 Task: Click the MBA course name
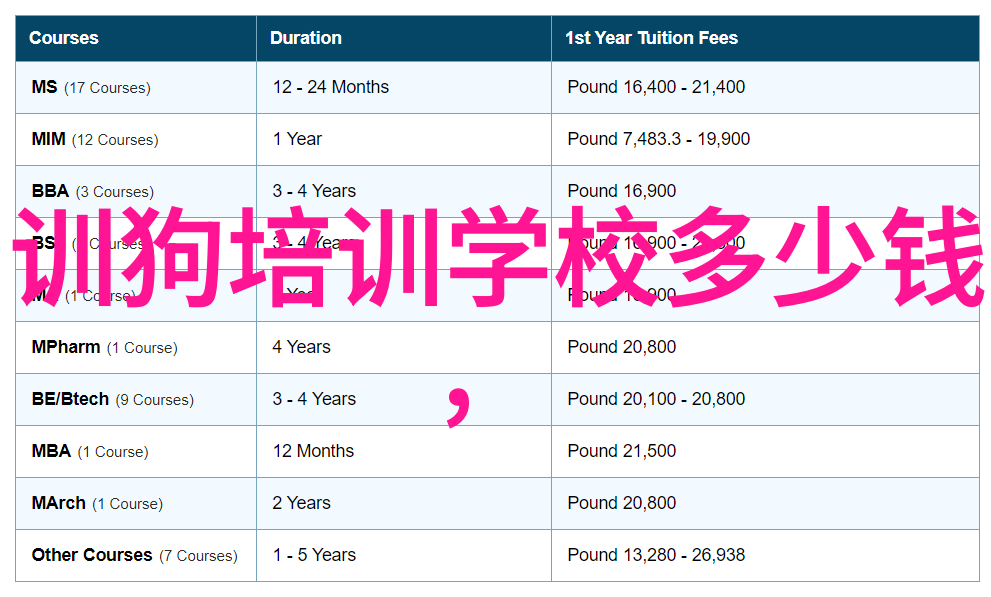(x=51, y=451)
